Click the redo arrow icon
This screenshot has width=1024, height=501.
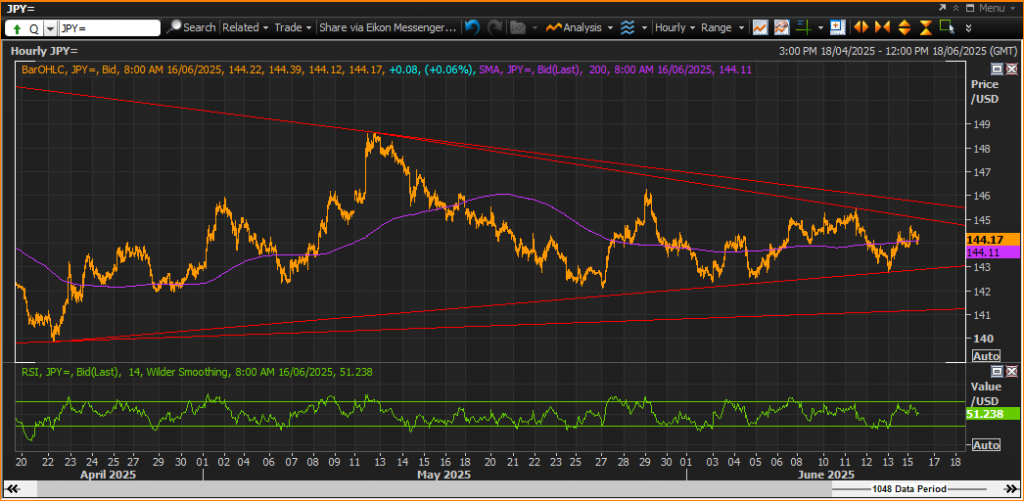tap(495, 27)
